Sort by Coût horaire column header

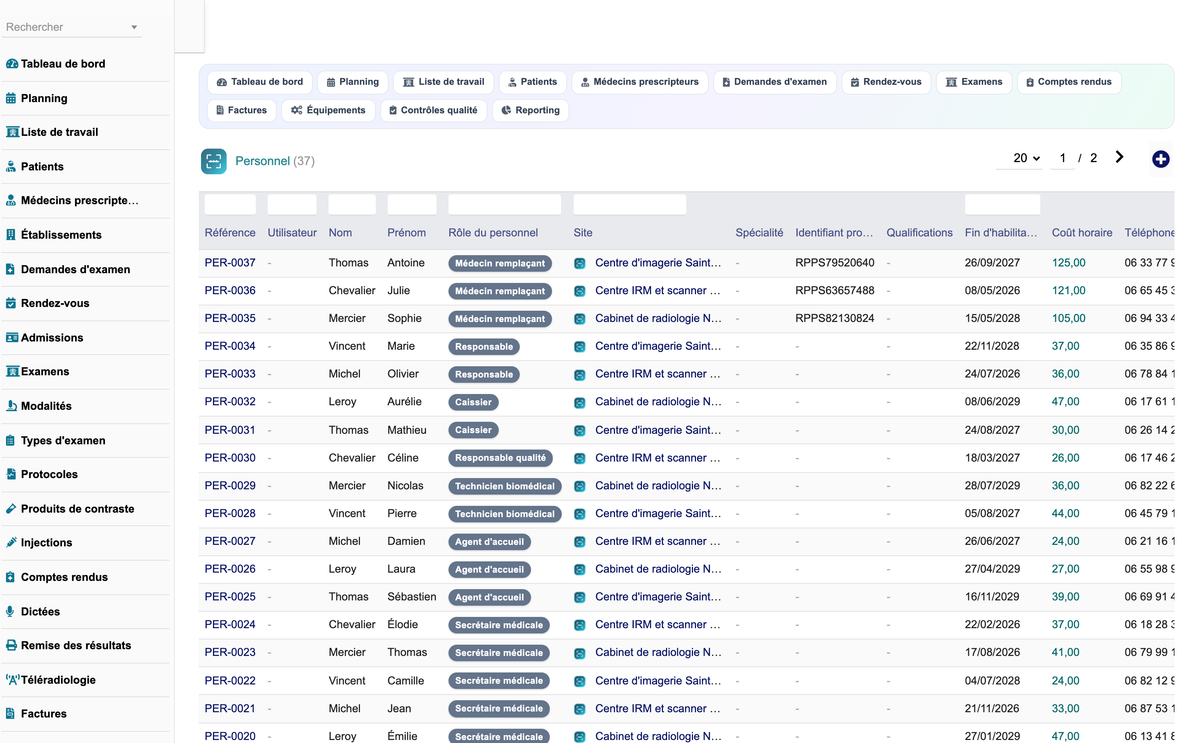click(1082, 233)
